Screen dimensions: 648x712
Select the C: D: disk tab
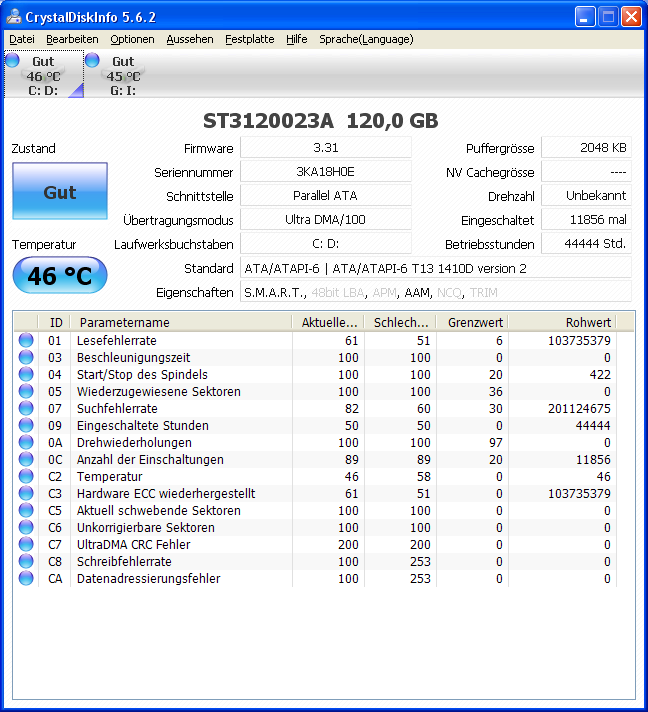(x=44, y=74)
